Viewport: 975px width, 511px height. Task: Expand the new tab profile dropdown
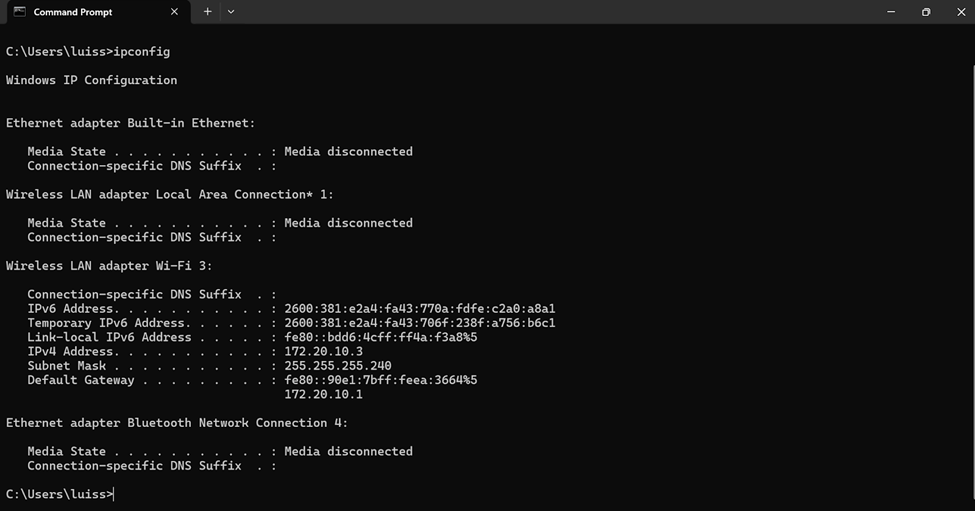tap(231, 12)
